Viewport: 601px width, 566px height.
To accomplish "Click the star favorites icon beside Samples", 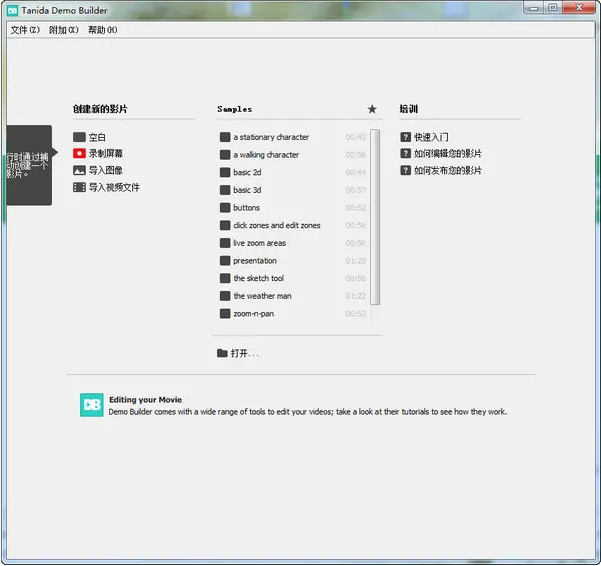I will pyautogui.click(x=372, y=109).
